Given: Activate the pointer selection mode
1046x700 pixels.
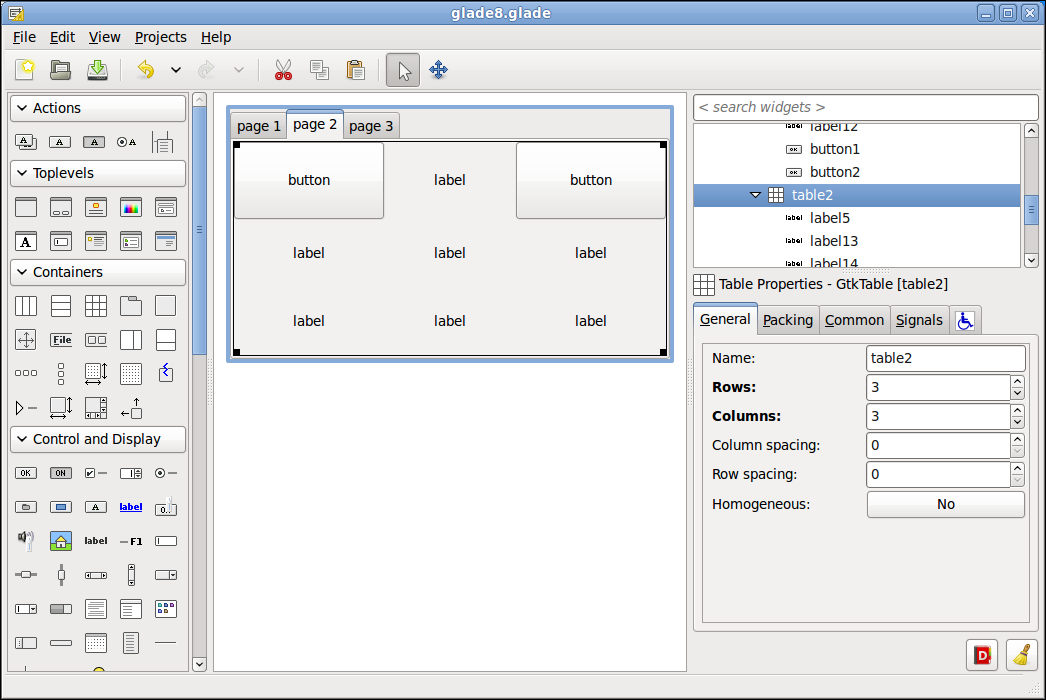Looking at the screenshot, I should pyautogui.click(x=403, y=70).
